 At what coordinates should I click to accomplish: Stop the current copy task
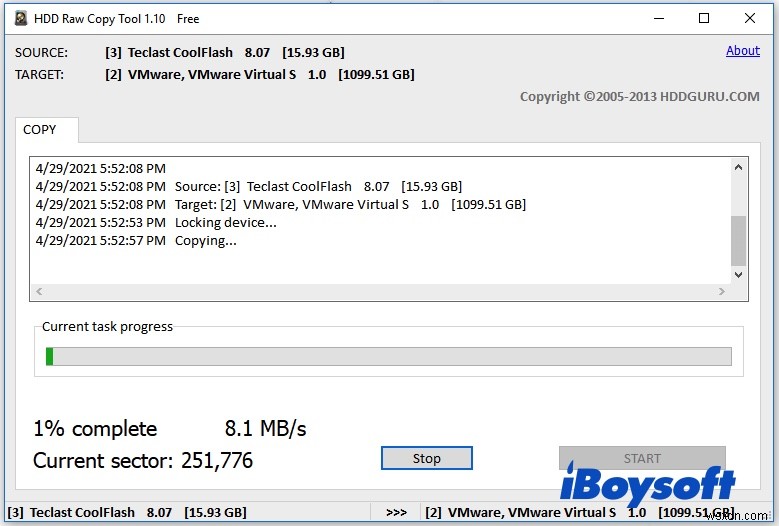426,458
